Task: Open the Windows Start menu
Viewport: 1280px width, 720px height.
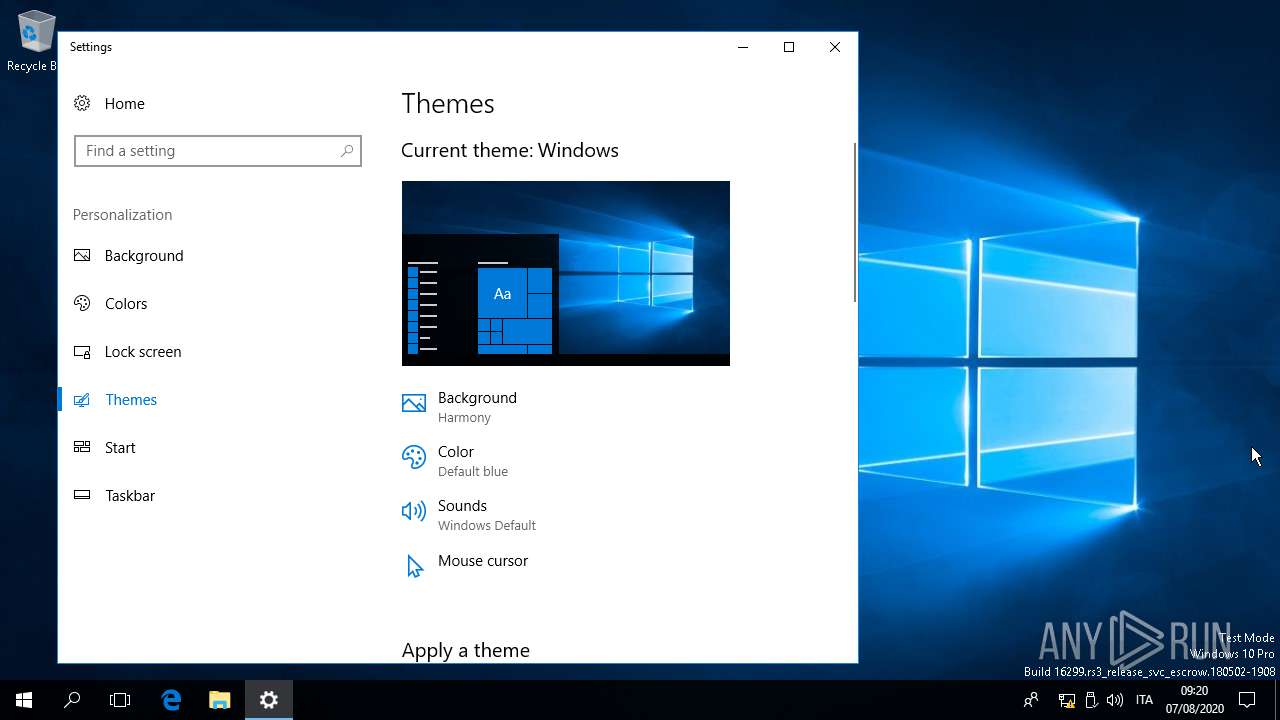Action: pos(24,700)
